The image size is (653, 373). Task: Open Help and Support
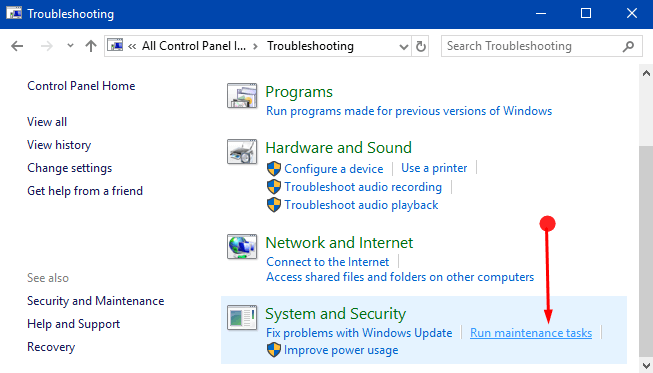tap(73, 324)
